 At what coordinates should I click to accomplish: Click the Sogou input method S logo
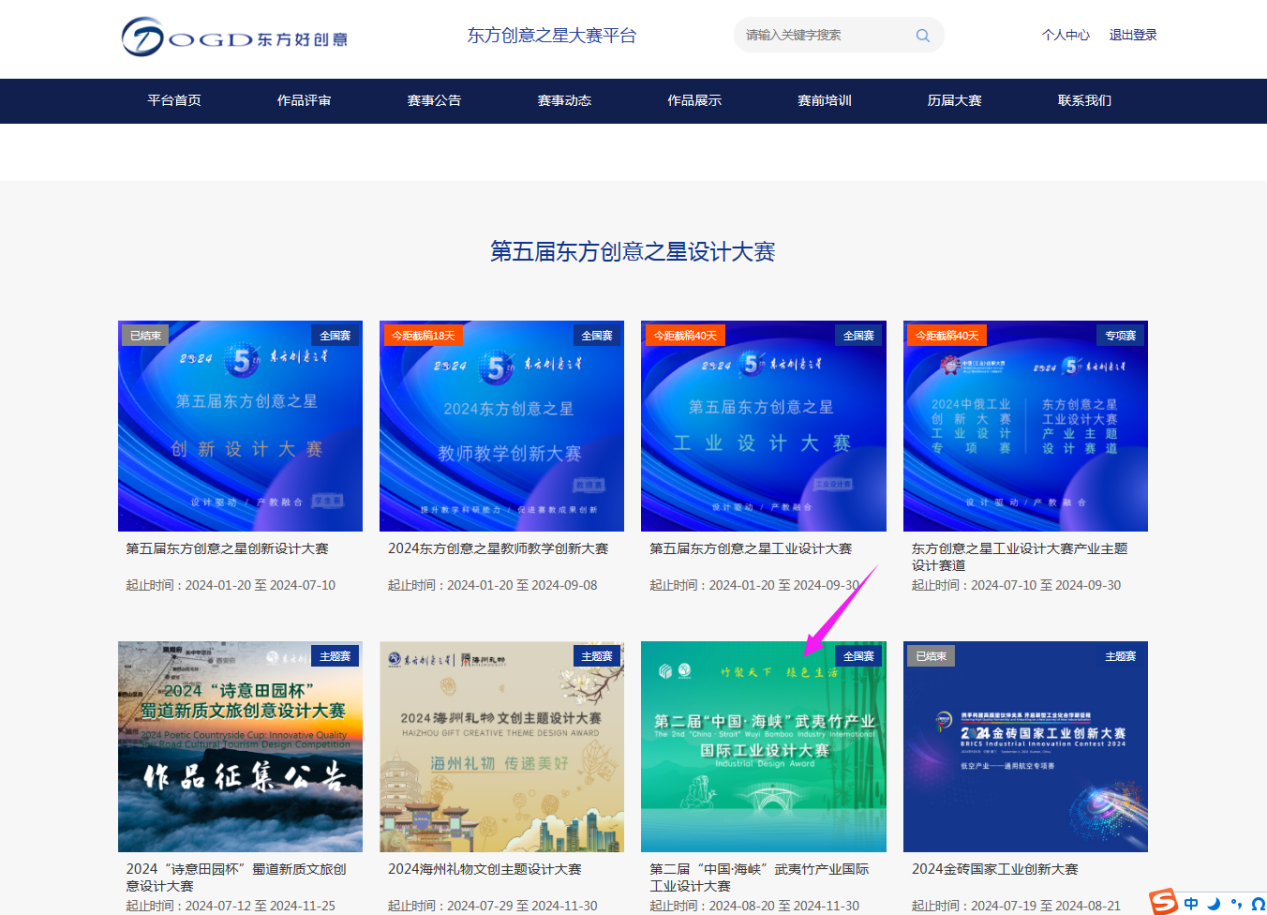[x=1163, y=902]
